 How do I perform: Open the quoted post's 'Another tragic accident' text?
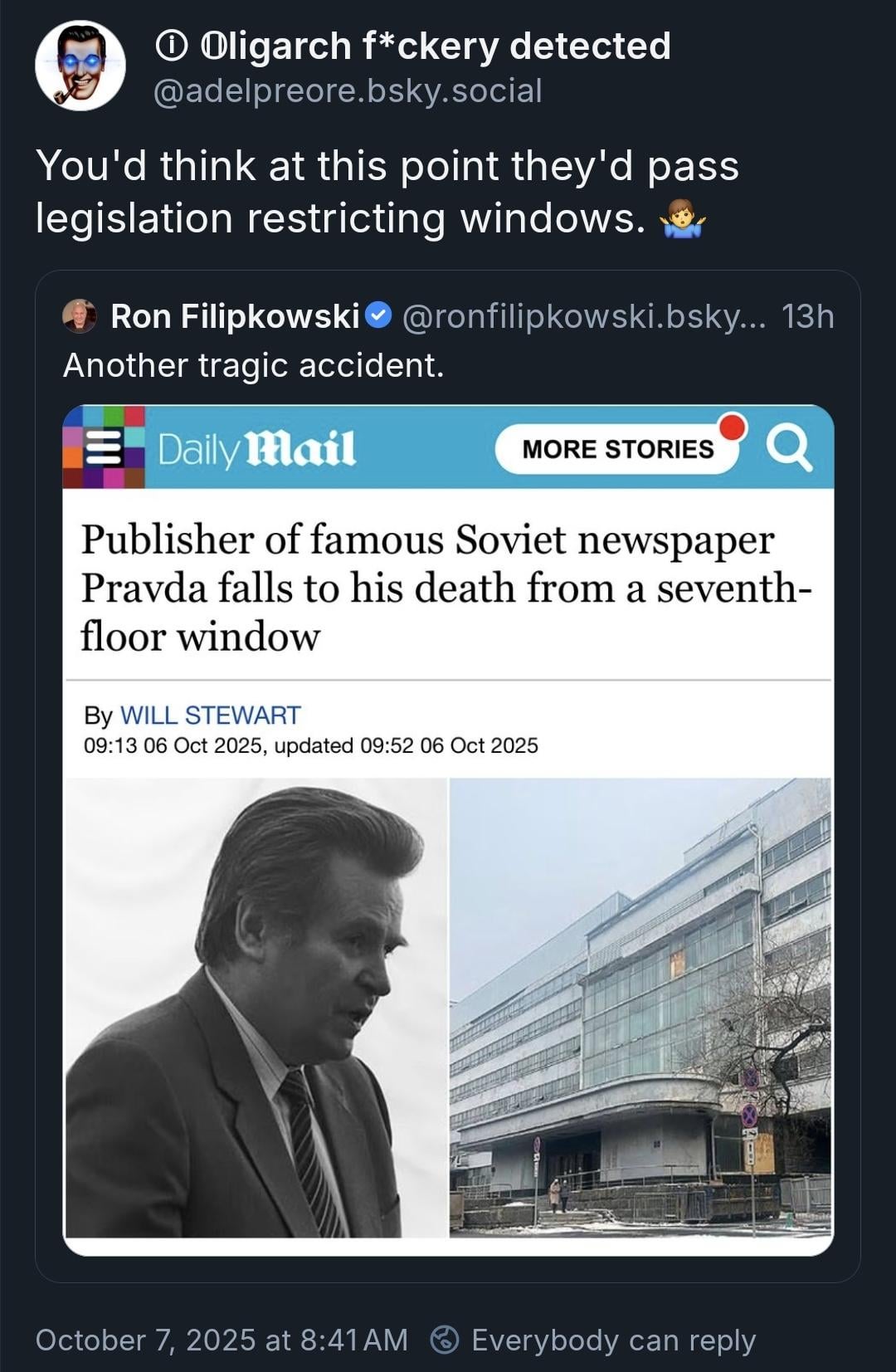[254, 365]
